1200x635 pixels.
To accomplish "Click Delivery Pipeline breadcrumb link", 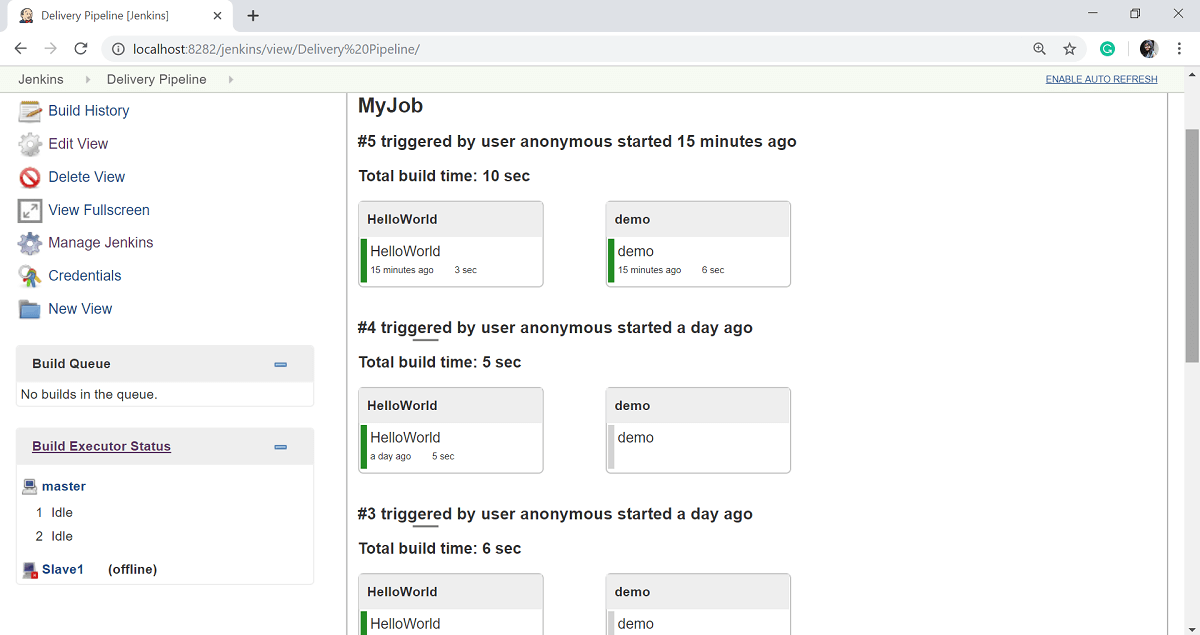I will tap(157, 80).
